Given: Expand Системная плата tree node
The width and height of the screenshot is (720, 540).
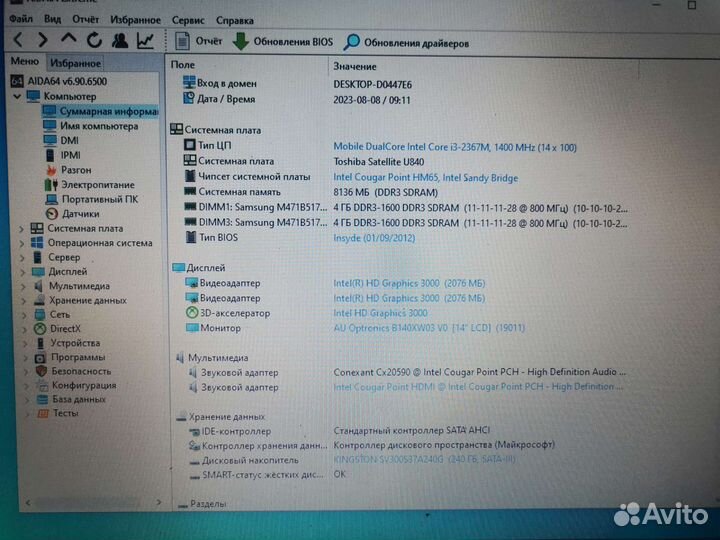Looking at the screenshot, I should (22, 228).
